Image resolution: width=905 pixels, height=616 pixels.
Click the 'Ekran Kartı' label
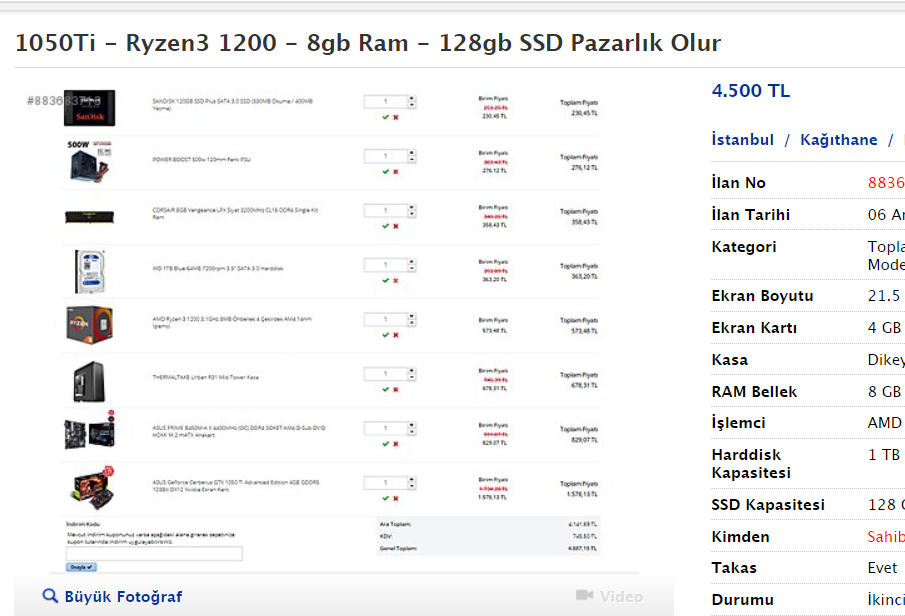pos(754,327)
